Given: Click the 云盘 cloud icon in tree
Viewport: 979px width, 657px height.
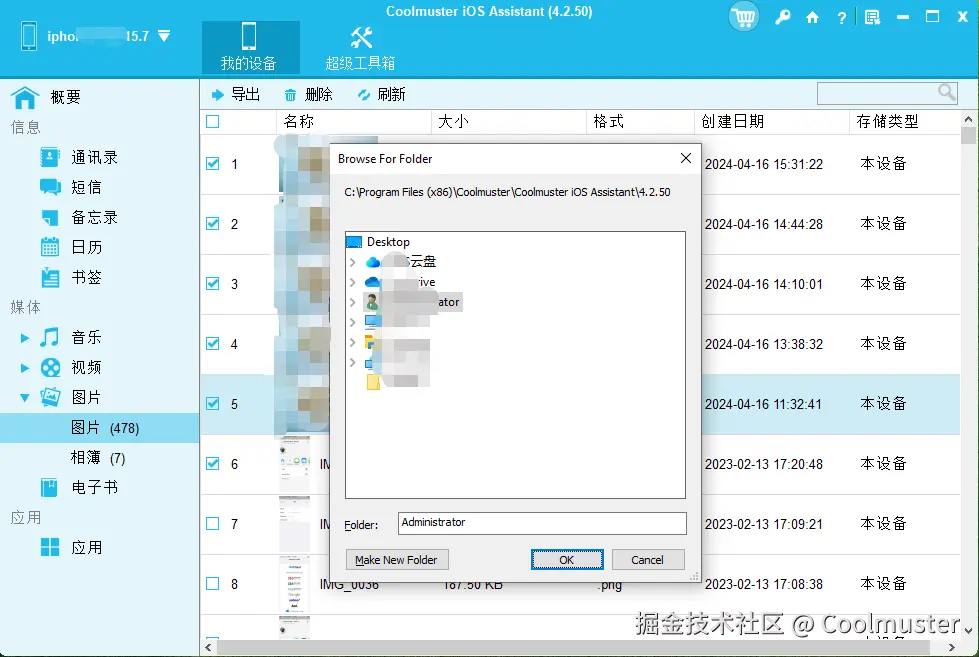Looking at the screenshot, I should click(373, 262).
